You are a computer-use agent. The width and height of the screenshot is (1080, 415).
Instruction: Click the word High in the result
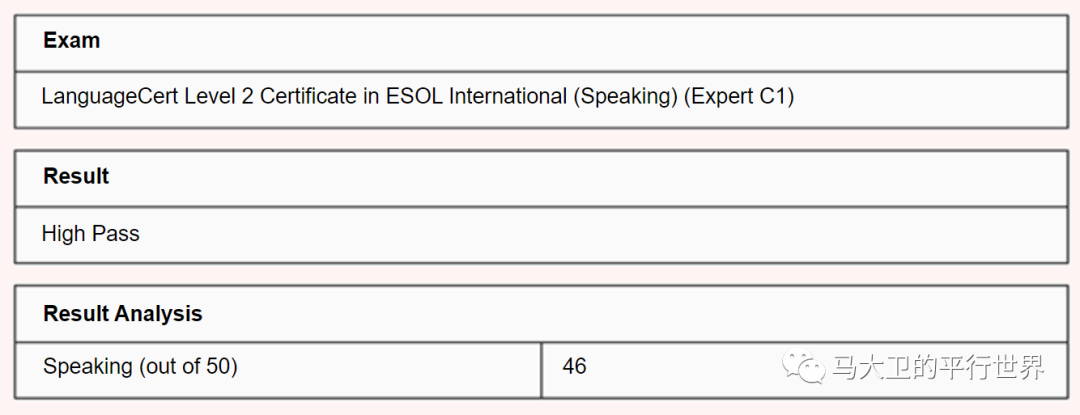pyautogui.click(x=63, y=234)
